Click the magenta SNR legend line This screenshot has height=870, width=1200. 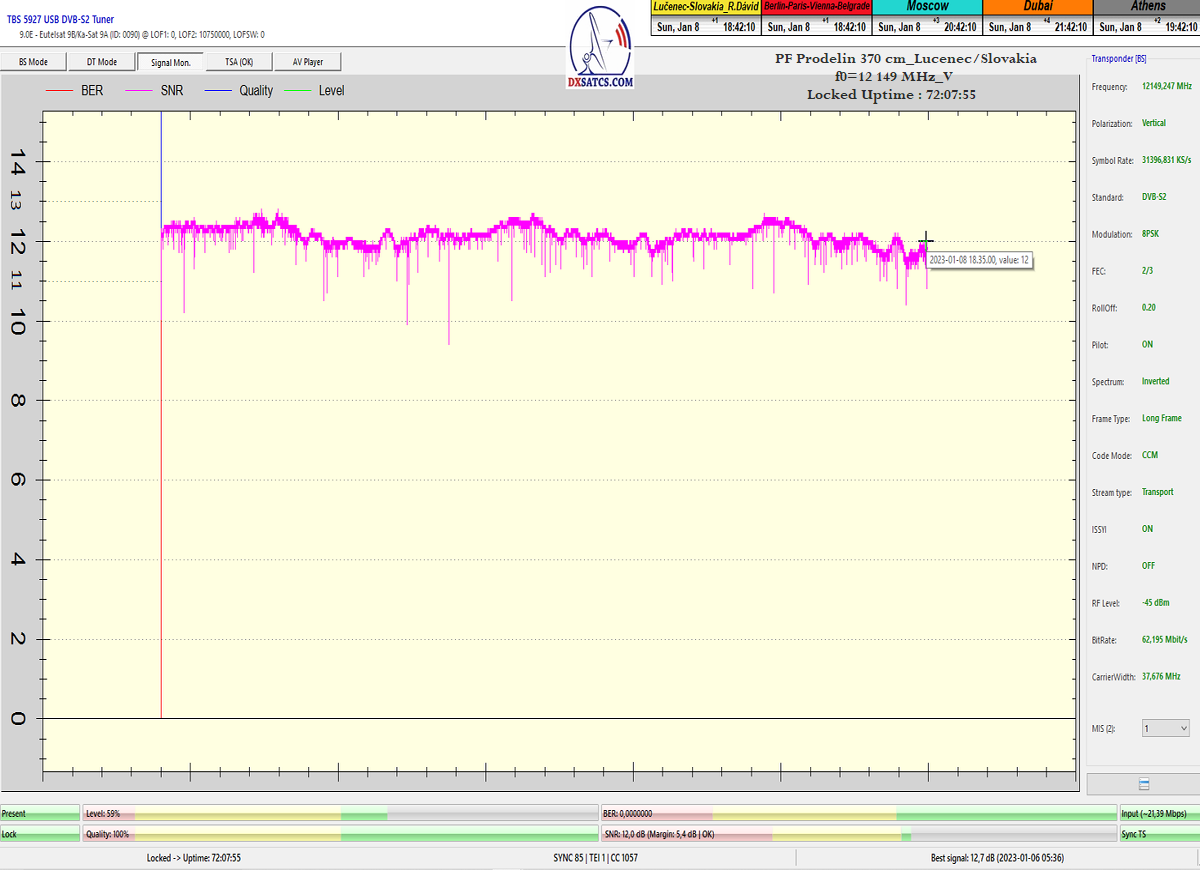tap(140, 91)
